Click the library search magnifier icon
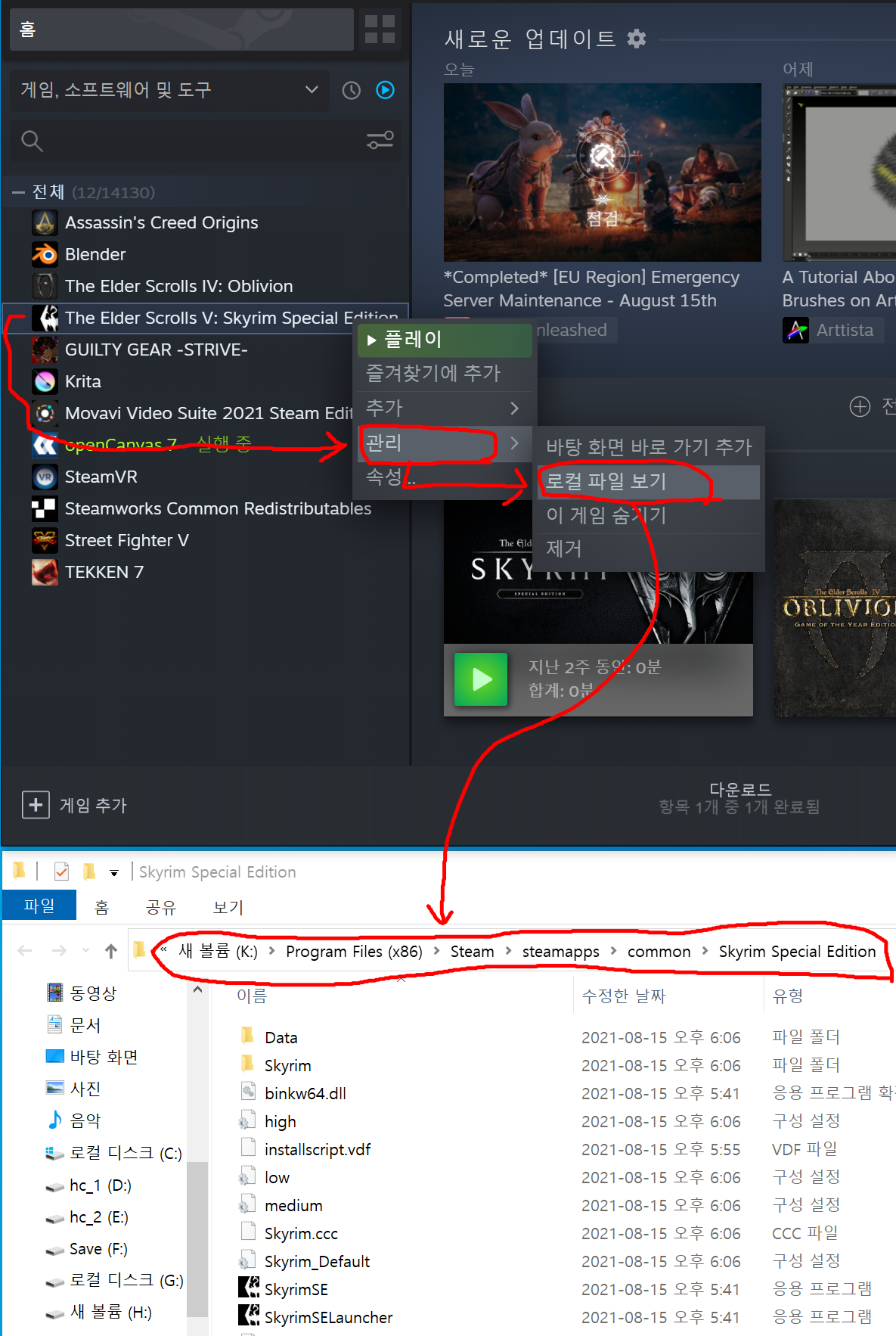The height and width of the screenshot is (1336, 896). 32,141
